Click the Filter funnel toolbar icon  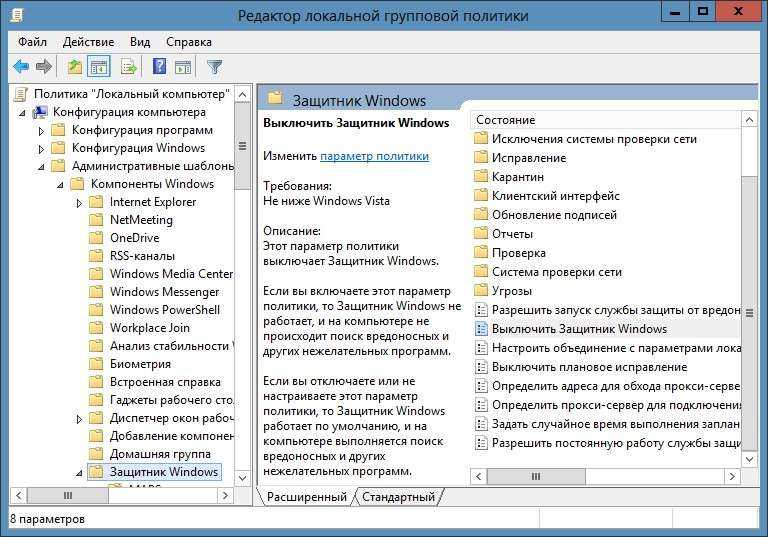tap(215, 67)
